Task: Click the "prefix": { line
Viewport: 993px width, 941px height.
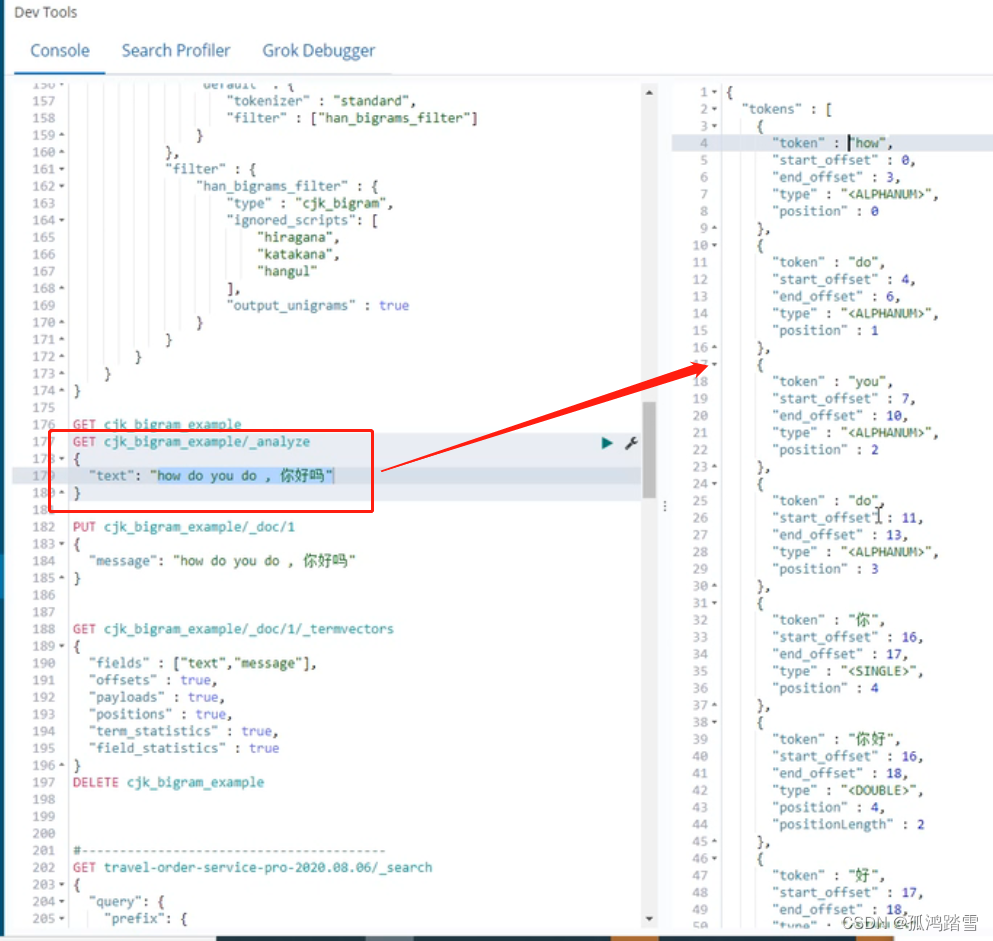Action: click(146, 919)
